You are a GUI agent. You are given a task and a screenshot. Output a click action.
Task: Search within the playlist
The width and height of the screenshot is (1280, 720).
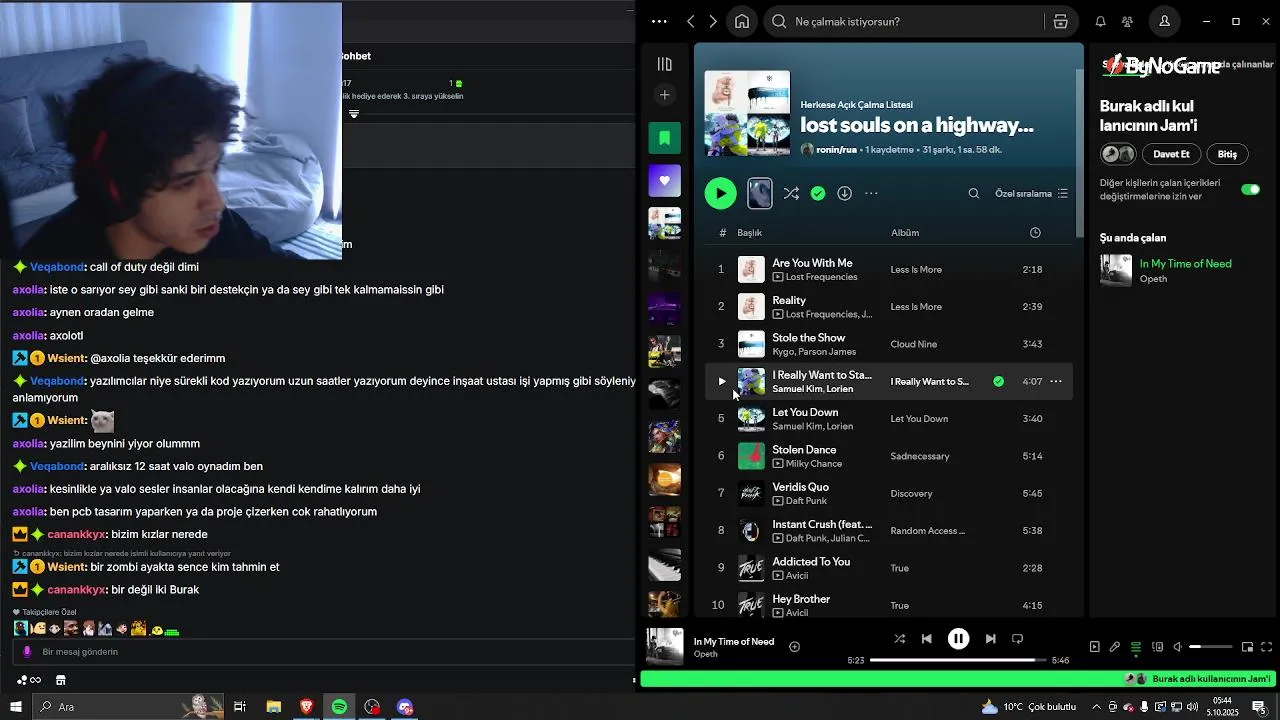(x=973, y=193)
